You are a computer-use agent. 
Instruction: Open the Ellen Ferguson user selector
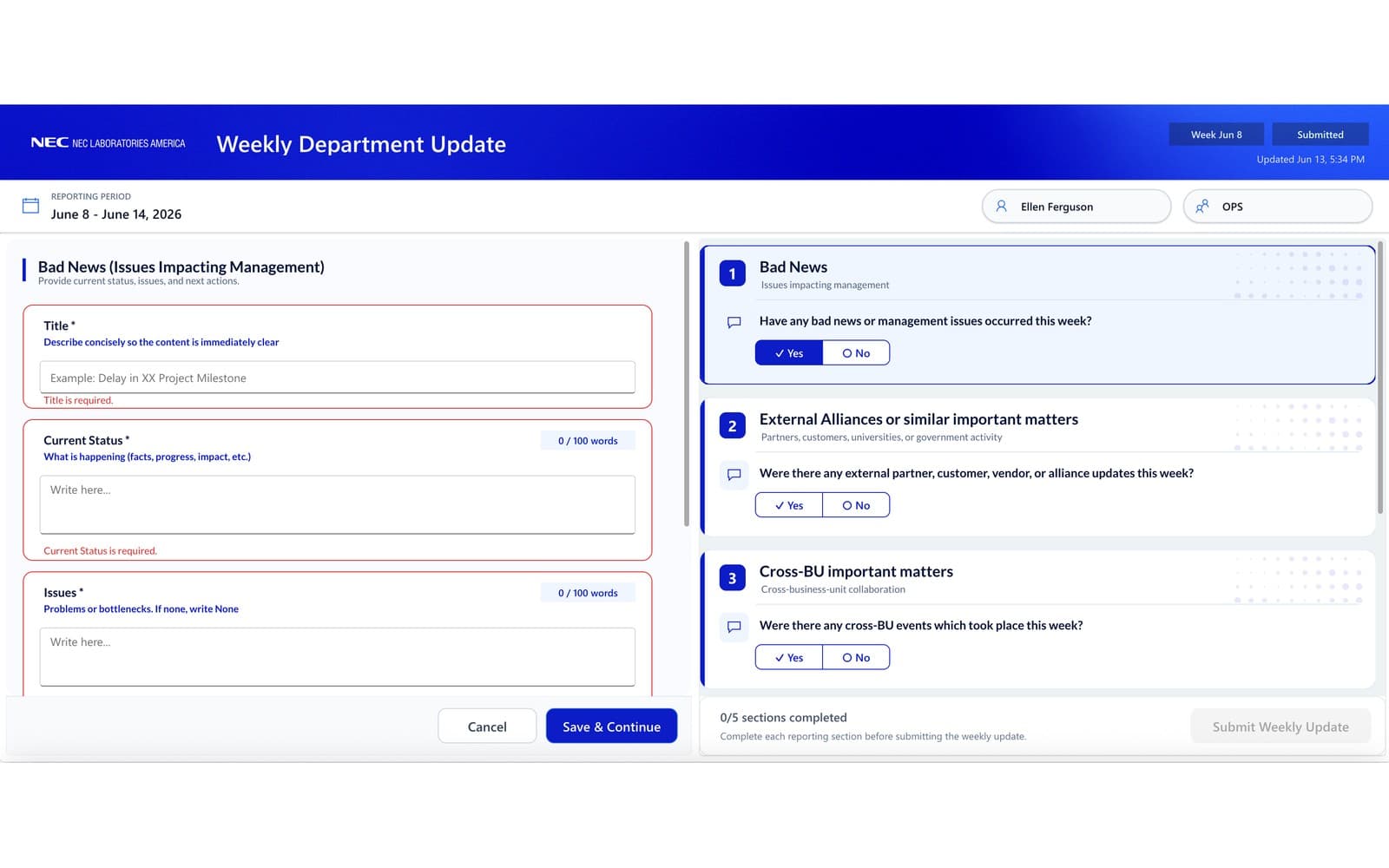coord(1076,207)
